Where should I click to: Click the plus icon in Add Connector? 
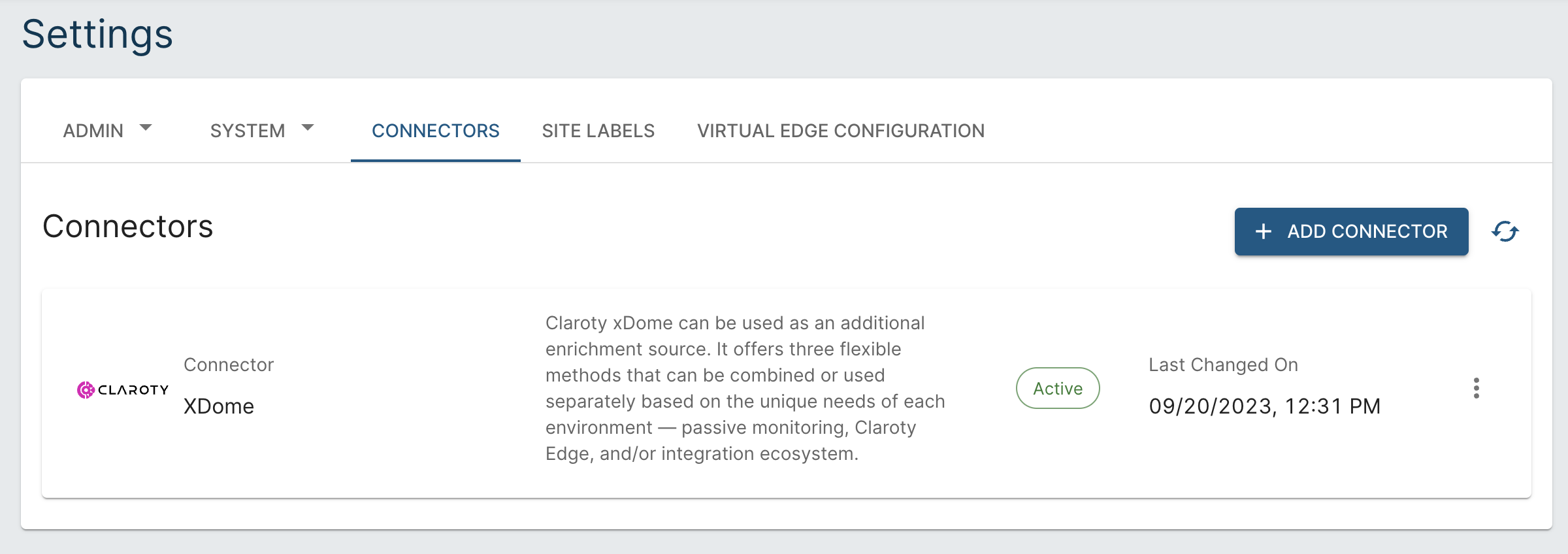click(x=1264, y=231)
